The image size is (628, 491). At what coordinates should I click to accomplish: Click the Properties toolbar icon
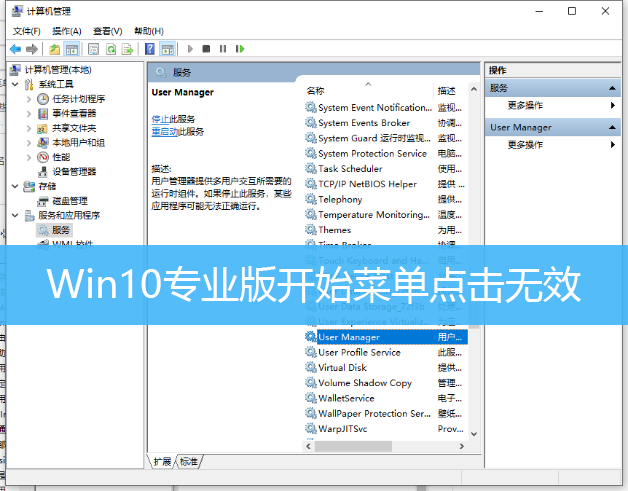coord(93,49)
